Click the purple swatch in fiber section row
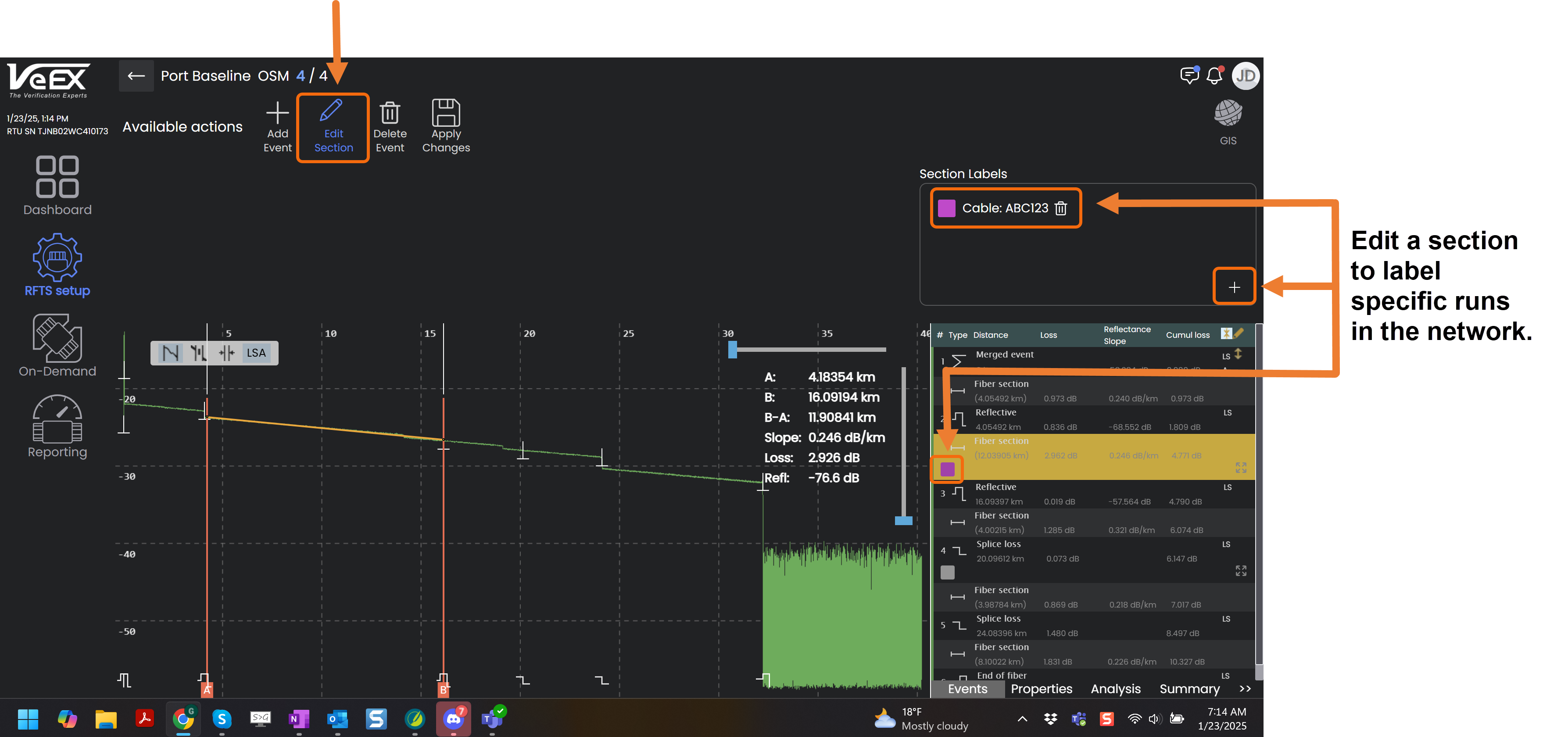This screenshot has height=737, width=1568. pos(947,469)
